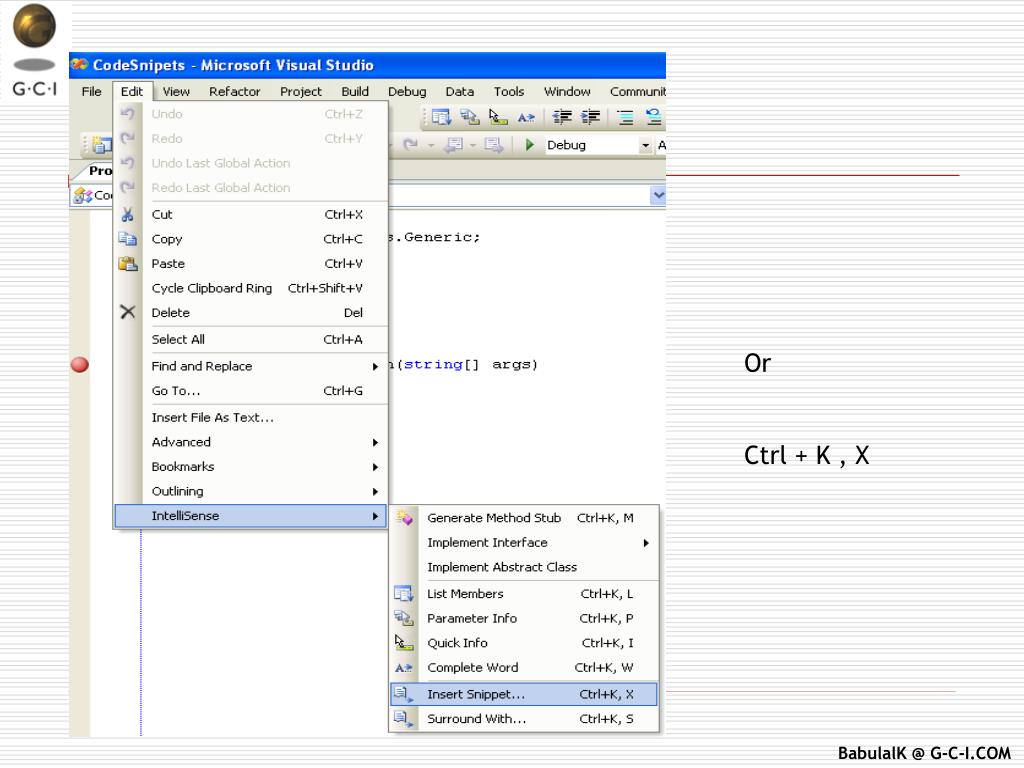The height and width of the screenshot is (768, 1024).
Task: Click the Insert Snippet icon in the submenu
Action: pos(404,694)
